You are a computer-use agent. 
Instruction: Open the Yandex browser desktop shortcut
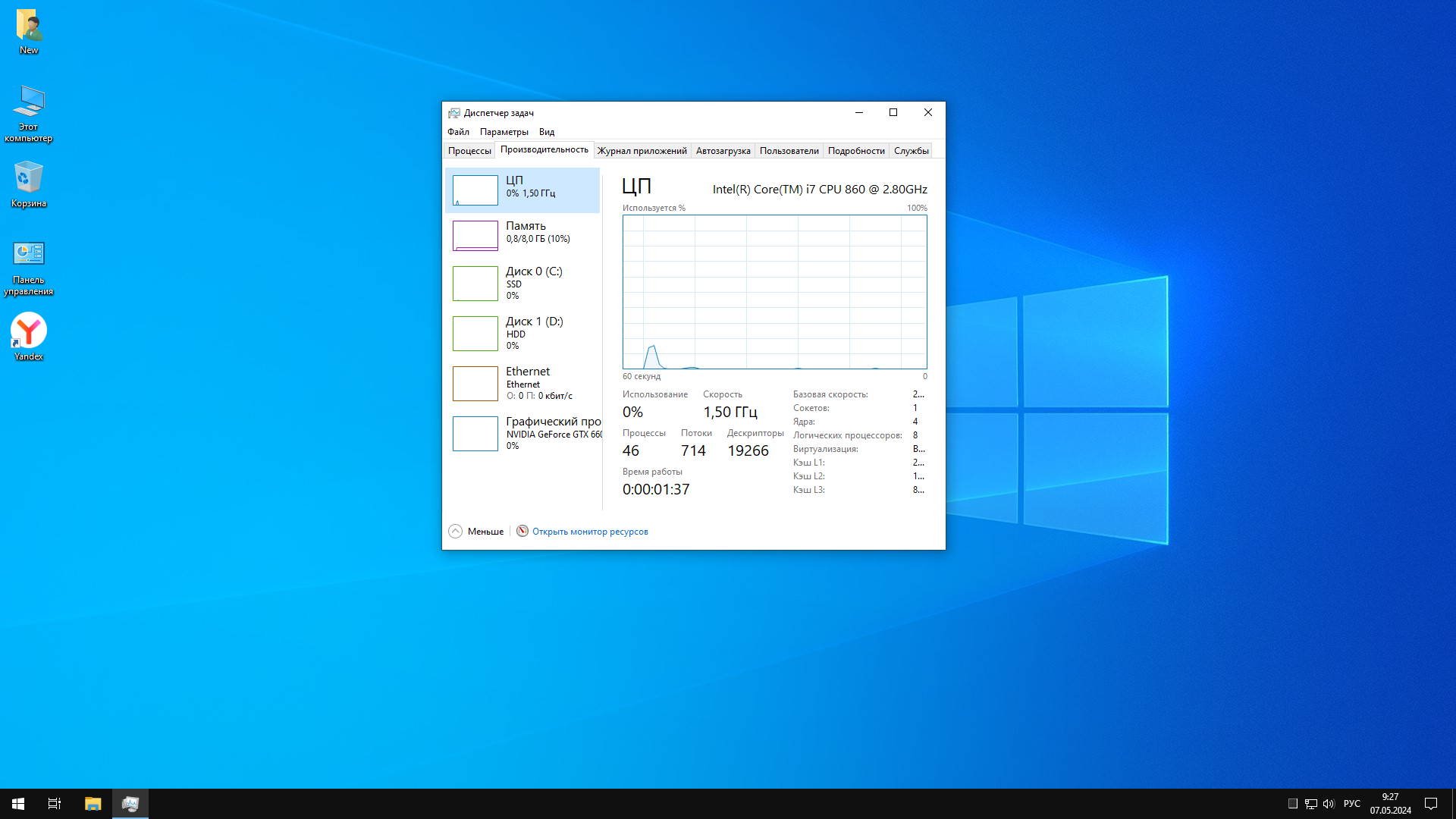(29, 332)
